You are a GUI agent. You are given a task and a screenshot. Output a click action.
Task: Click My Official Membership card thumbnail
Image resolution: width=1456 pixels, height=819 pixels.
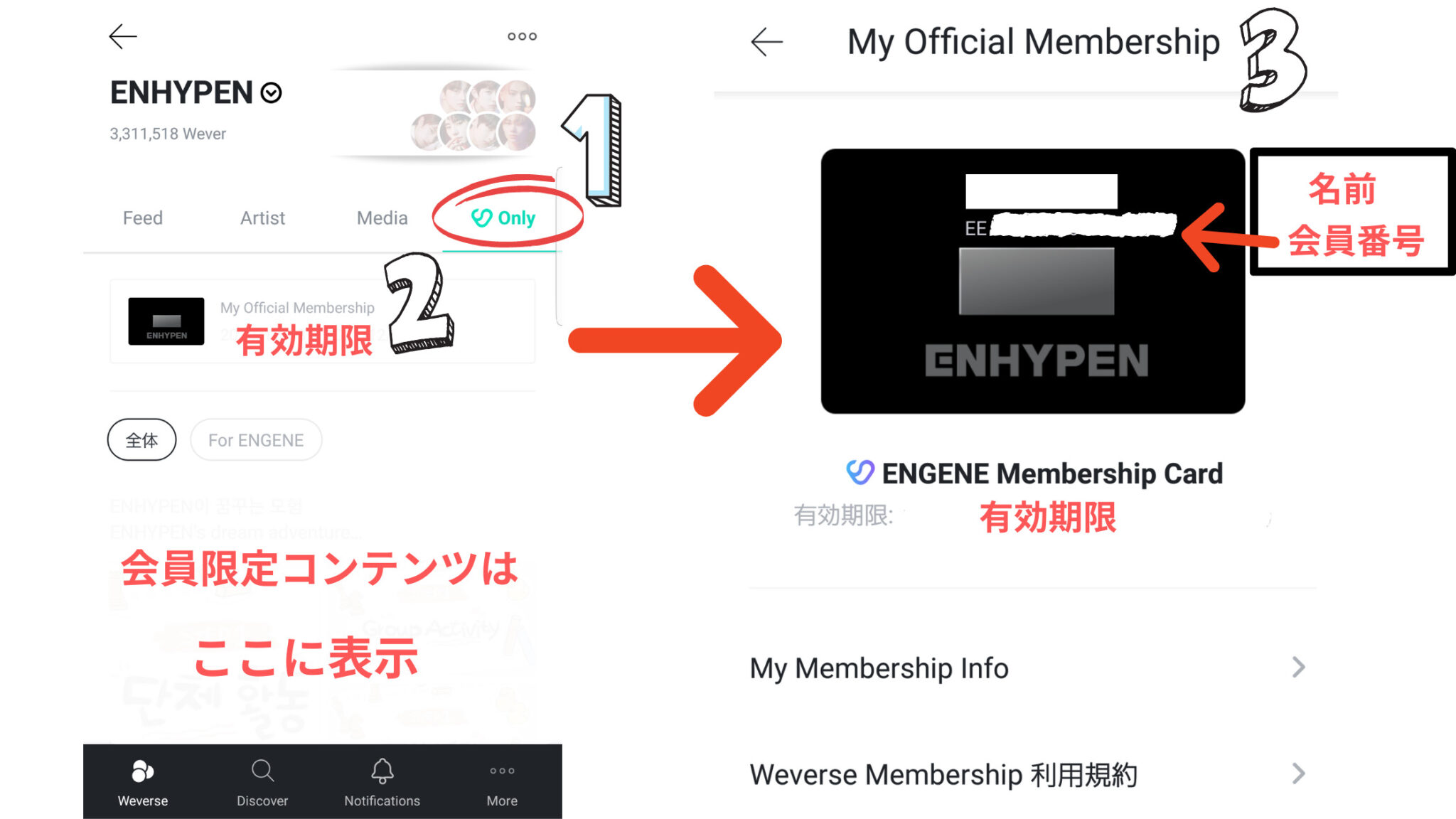click(166, 321)
